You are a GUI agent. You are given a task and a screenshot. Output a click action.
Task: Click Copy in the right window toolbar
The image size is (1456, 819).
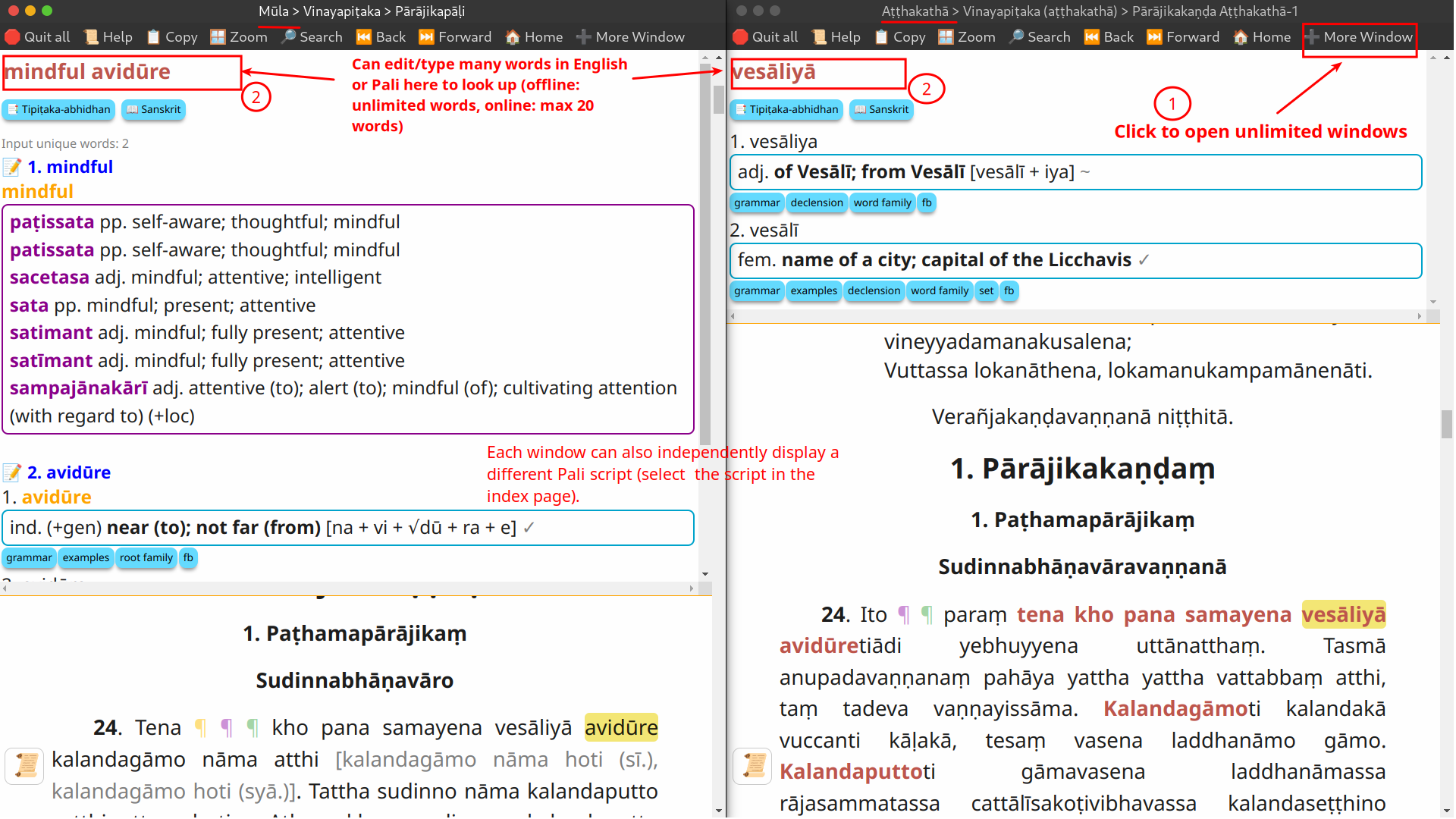[x=900, y=36]
